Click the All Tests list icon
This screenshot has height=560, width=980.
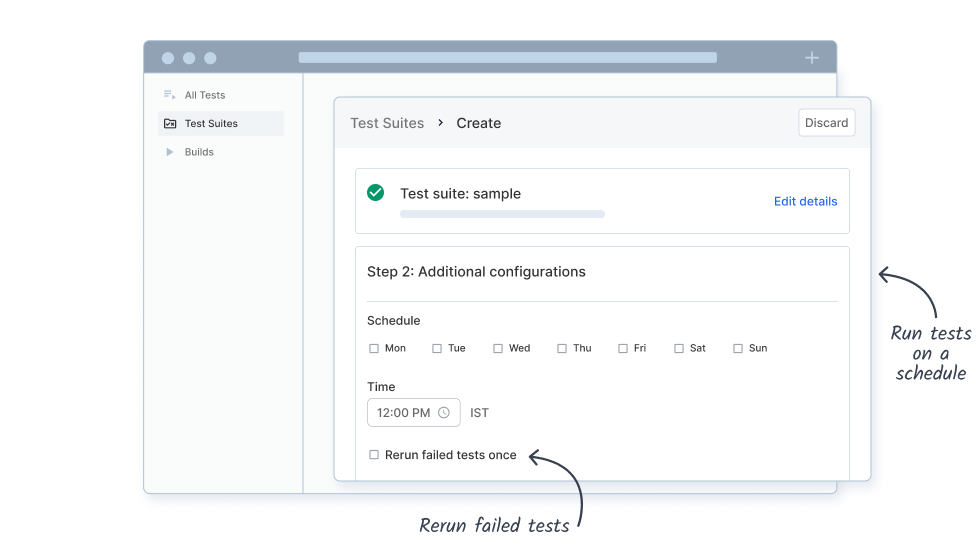[169, 95]
